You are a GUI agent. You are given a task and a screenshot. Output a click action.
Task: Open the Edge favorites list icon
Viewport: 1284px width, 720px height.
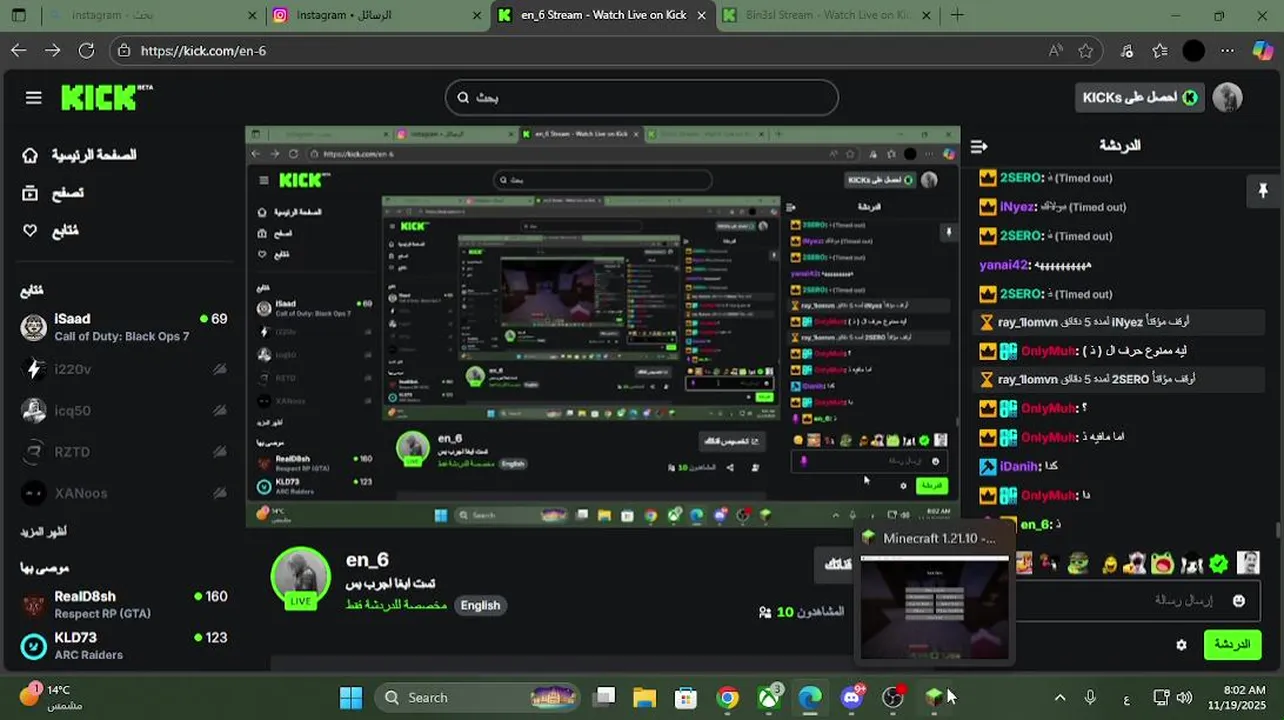tap(1159, 50)
